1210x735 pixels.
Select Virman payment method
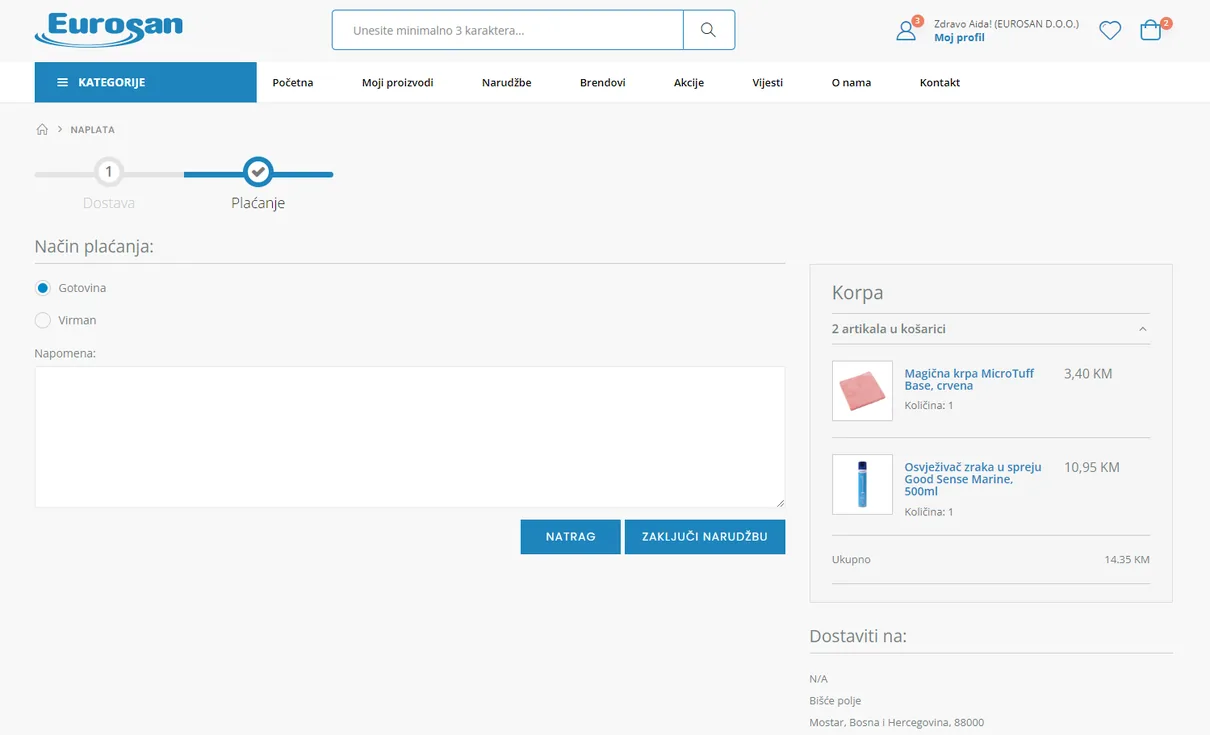43,320
